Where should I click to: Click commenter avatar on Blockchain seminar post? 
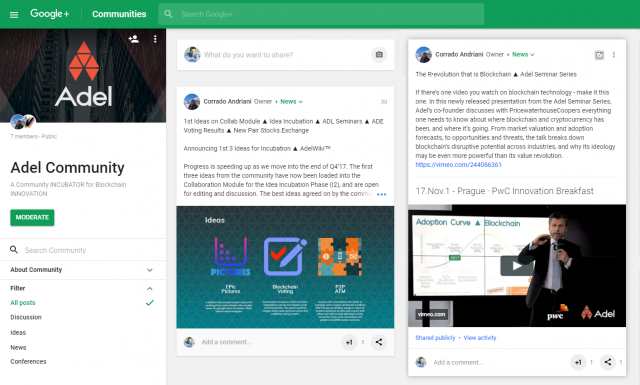(421, 362)
